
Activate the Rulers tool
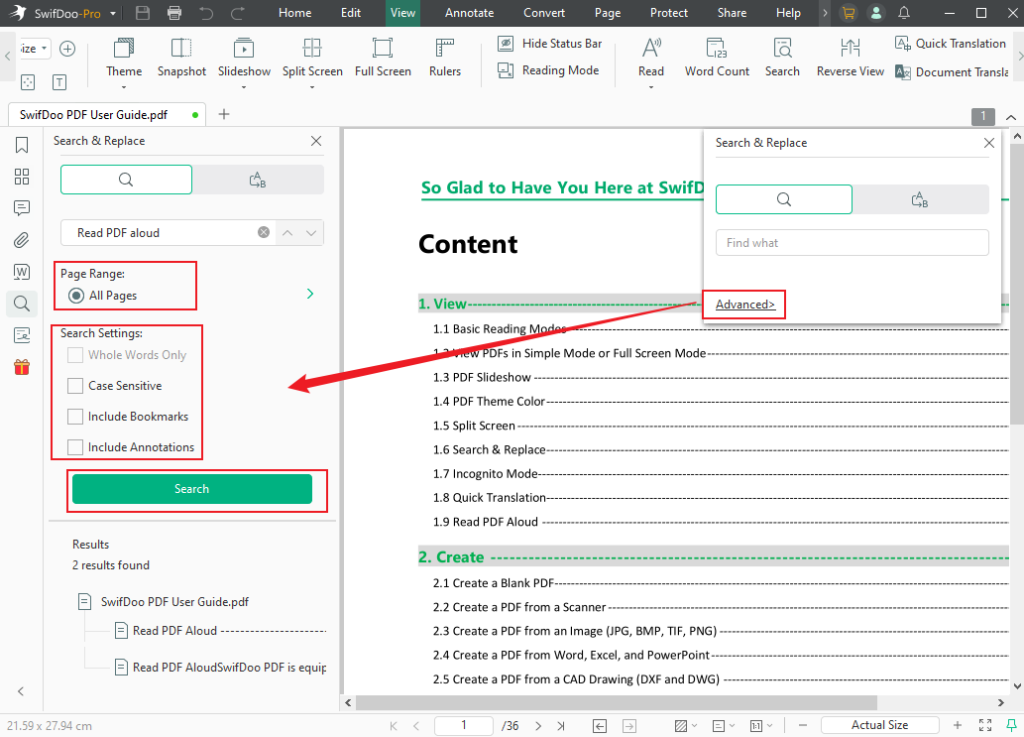tap(444, 57)
